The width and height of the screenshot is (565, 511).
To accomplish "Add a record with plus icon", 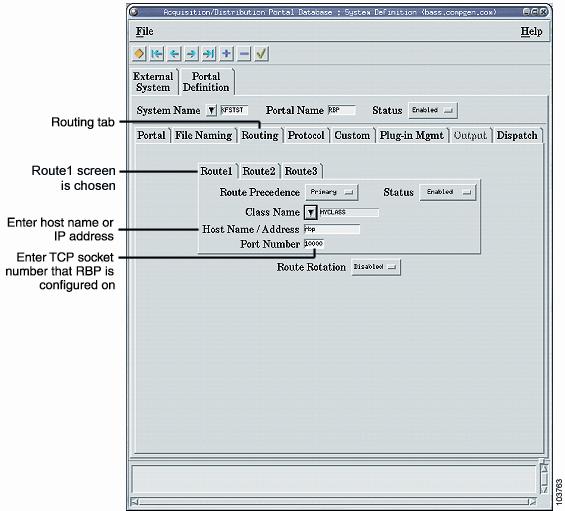I will [x=226, y=54].
